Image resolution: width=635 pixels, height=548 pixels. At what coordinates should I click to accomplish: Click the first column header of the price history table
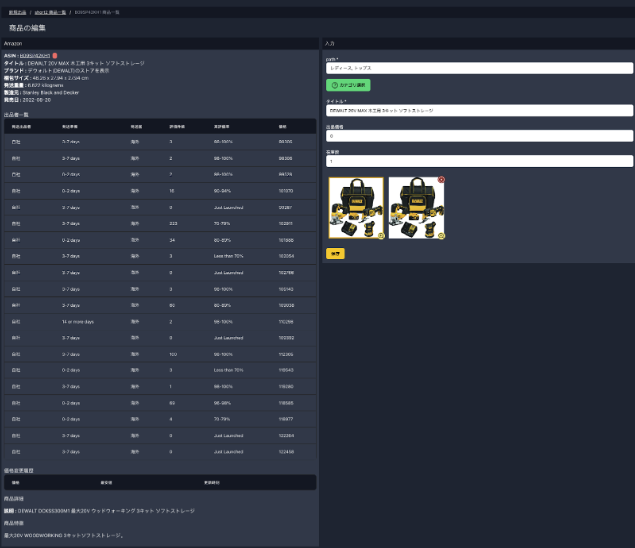coord(15,482)
